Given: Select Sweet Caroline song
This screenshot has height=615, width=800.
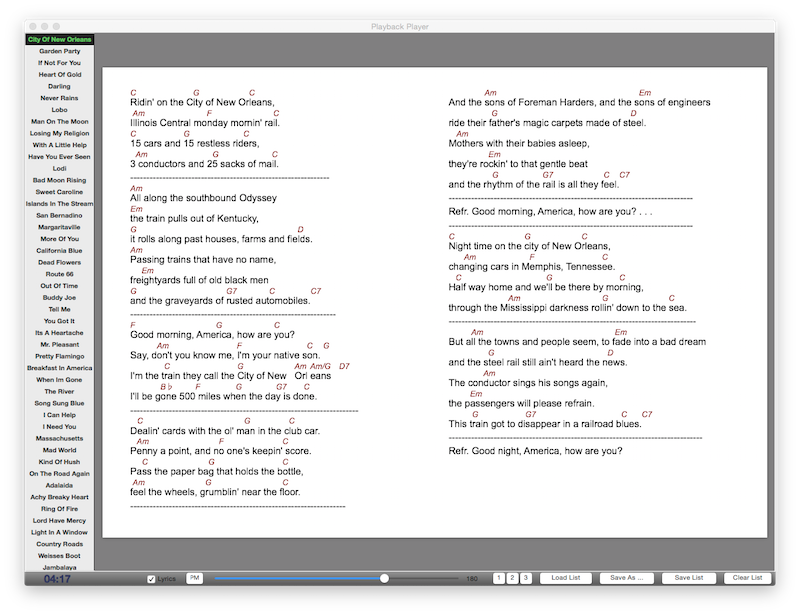Looking at the screenshot, I should pyautogui.click(x=60, y=192).
